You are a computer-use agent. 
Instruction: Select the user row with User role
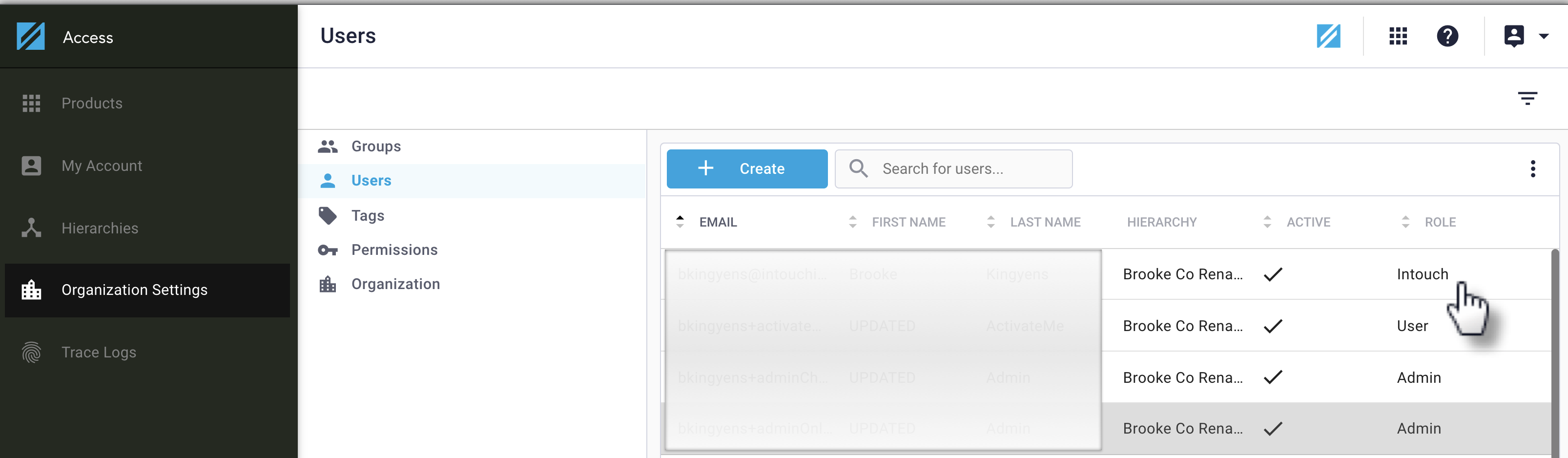click(1106, 326)
